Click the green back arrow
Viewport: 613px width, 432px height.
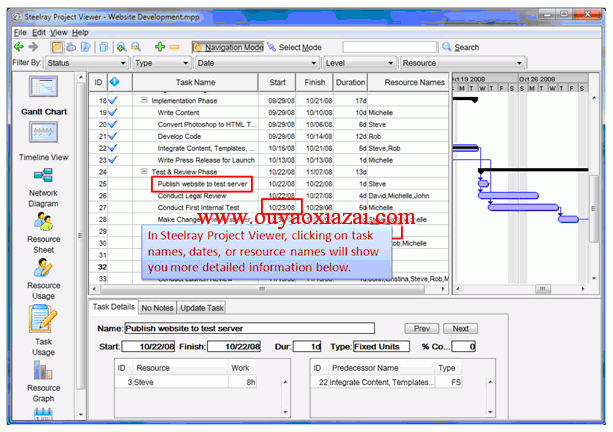[18, 47]
